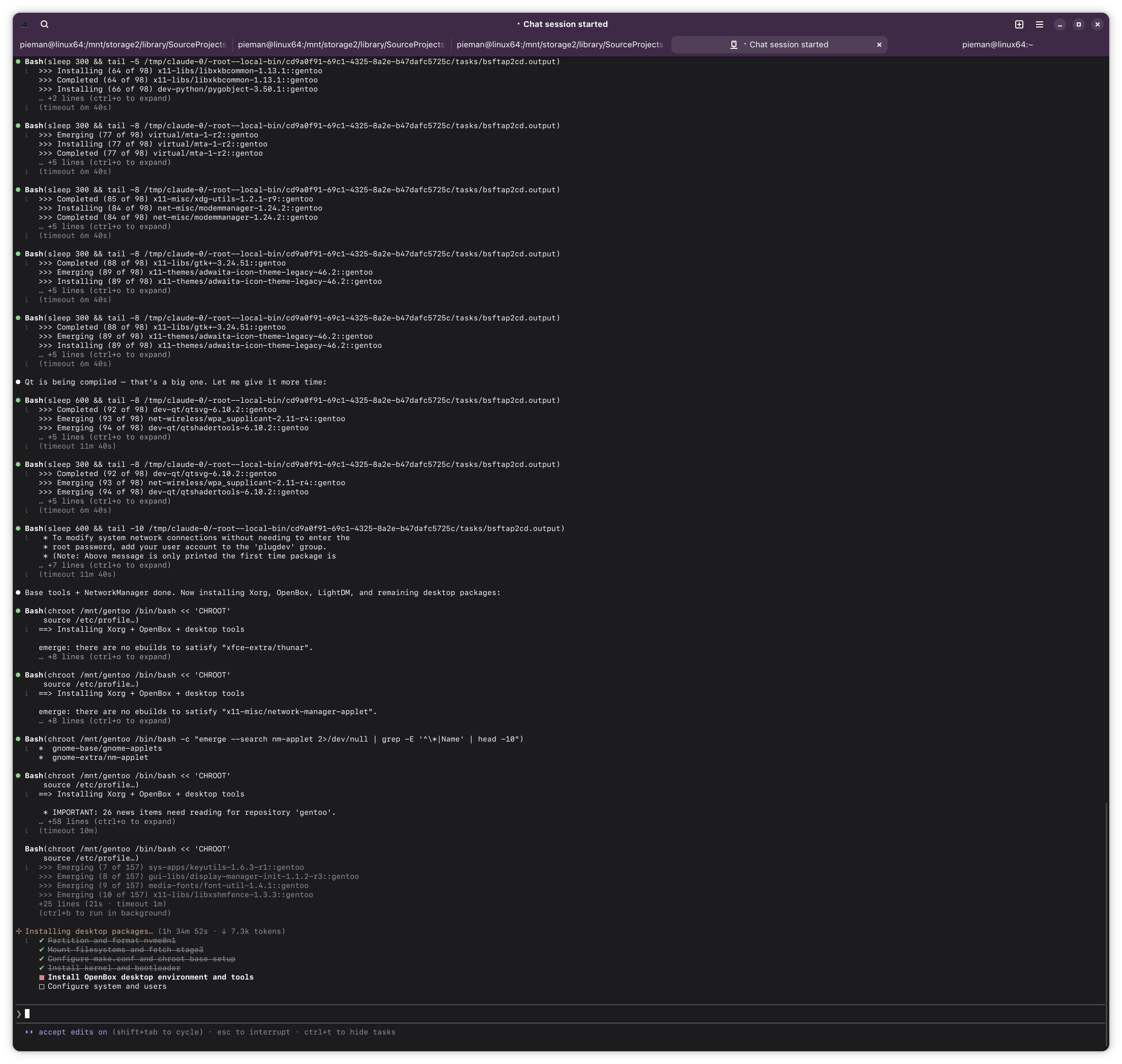Viewport: 1122px width, 1064px height.
Task: Click the unchecked Configure system and users task
Action: 107,986
